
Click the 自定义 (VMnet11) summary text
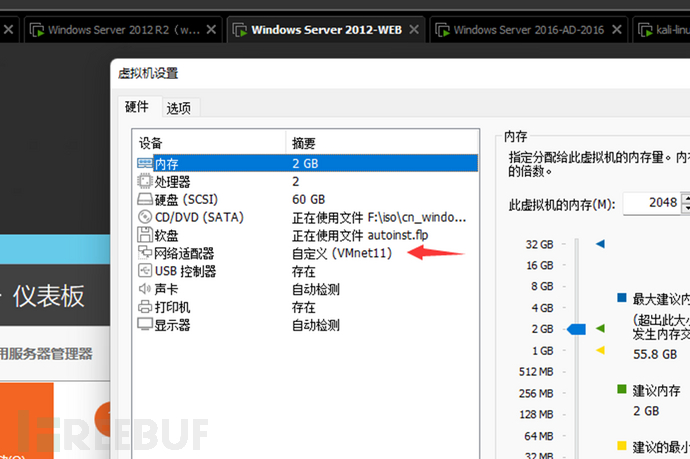(x=341, y=253)
